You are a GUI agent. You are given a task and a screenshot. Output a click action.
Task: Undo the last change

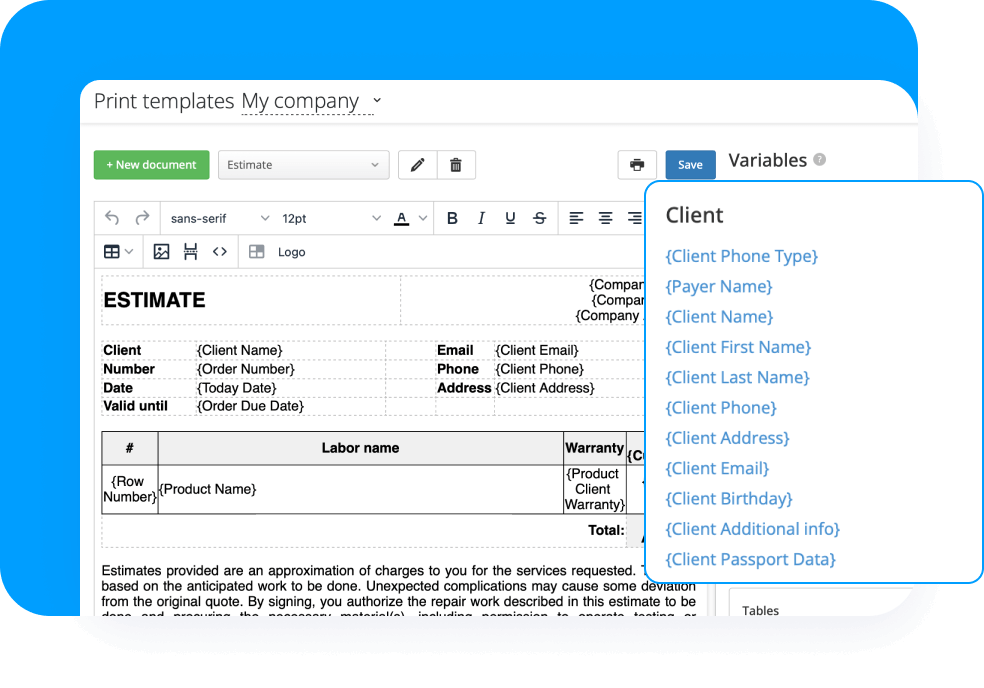tap(112, 218)
